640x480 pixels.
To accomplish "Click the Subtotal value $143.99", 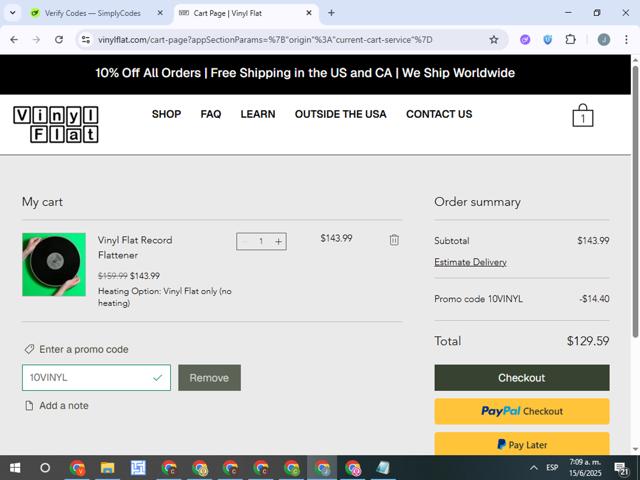I will 593,240.
